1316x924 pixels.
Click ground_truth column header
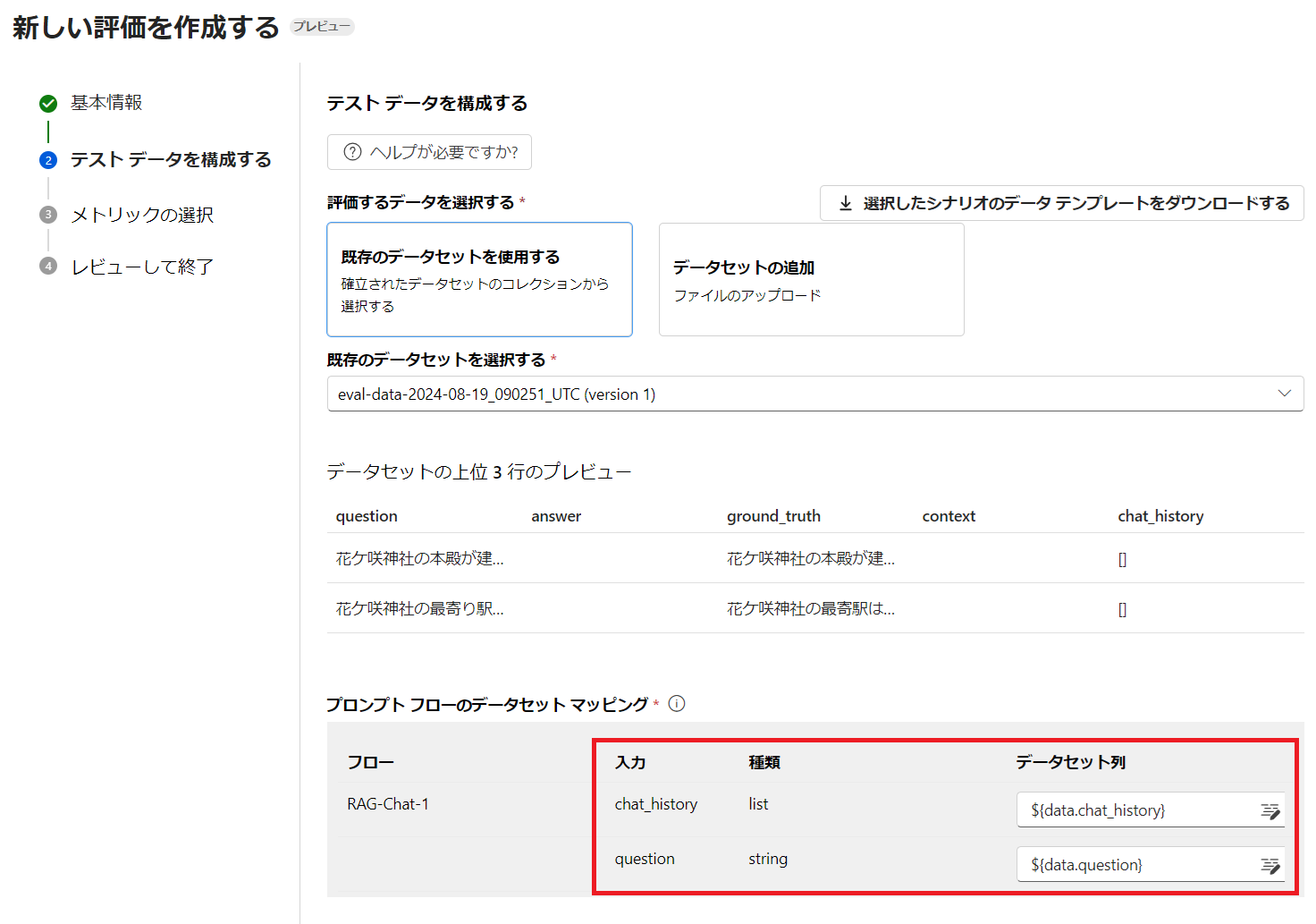pos(773,516)
